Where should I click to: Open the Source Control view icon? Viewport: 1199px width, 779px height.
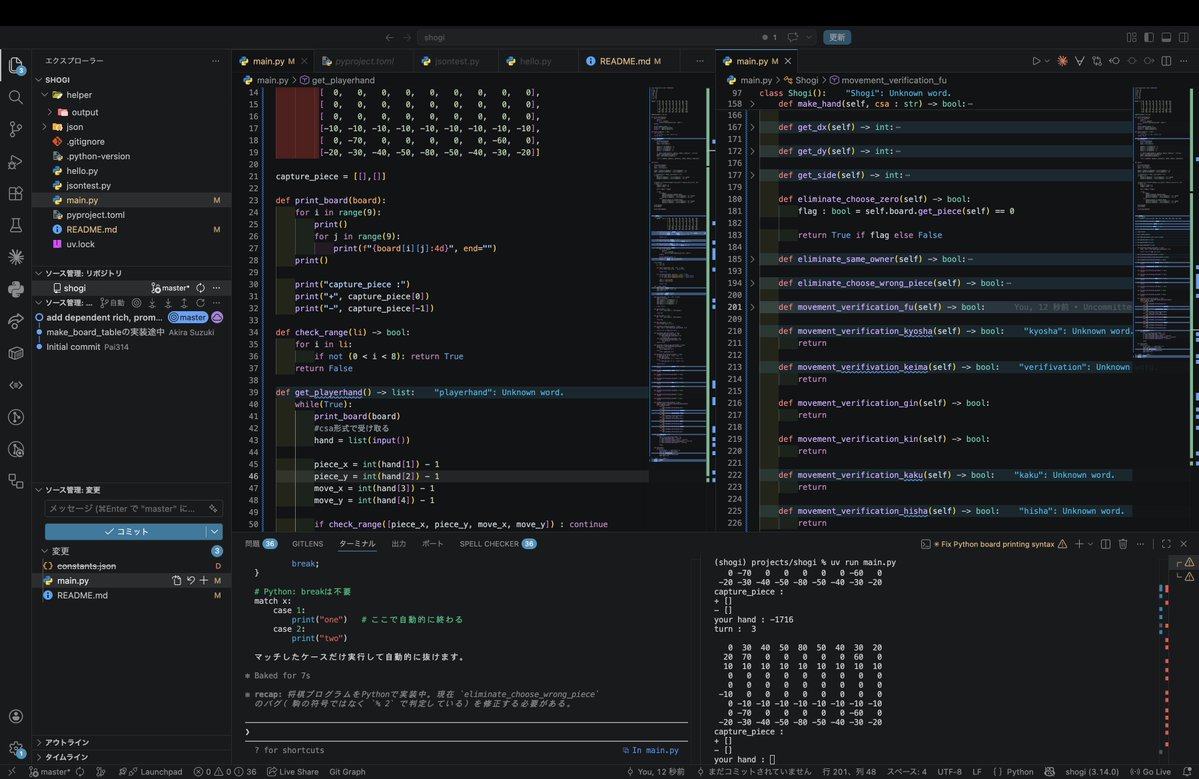point(15,129)
